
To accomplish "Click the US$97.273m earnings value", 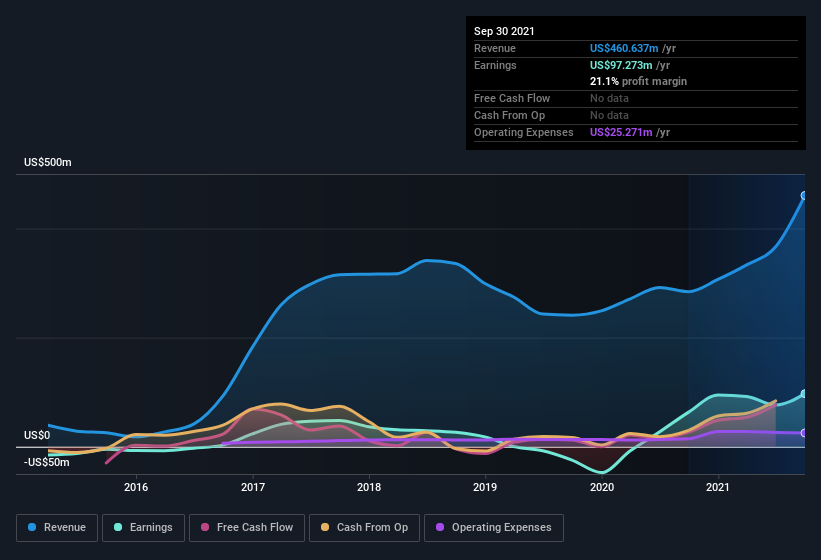I will point(621,65).
